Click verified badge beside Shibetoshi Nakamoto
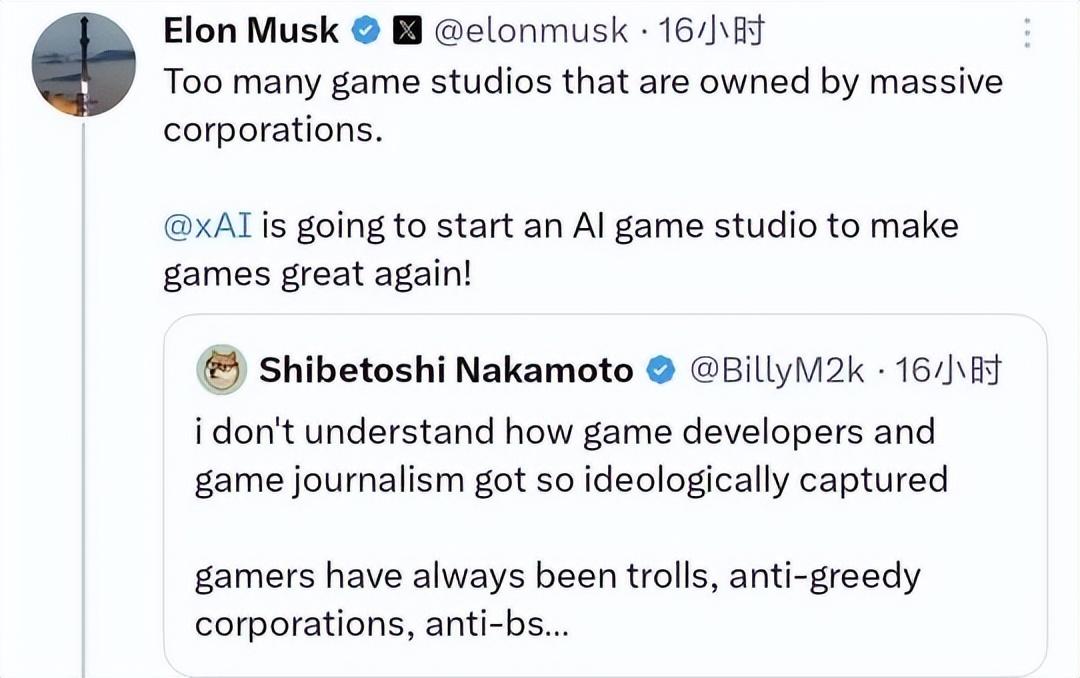 (661, 371)
